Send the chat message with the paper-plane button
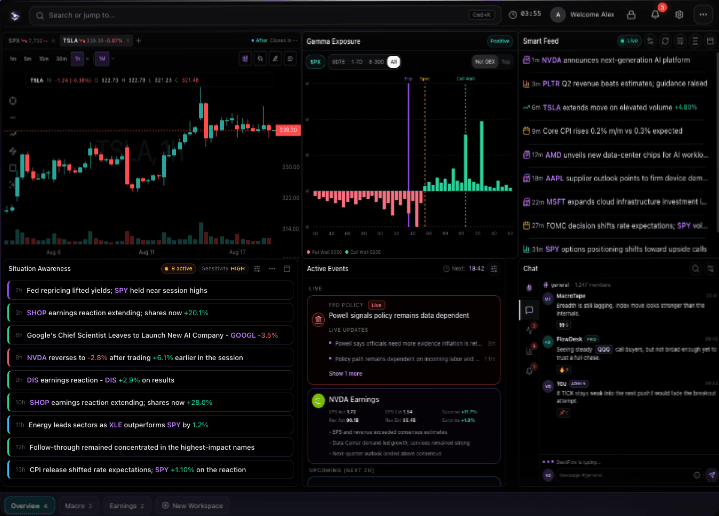The width and height of the screenshot is (719, 516). (712, 475)
